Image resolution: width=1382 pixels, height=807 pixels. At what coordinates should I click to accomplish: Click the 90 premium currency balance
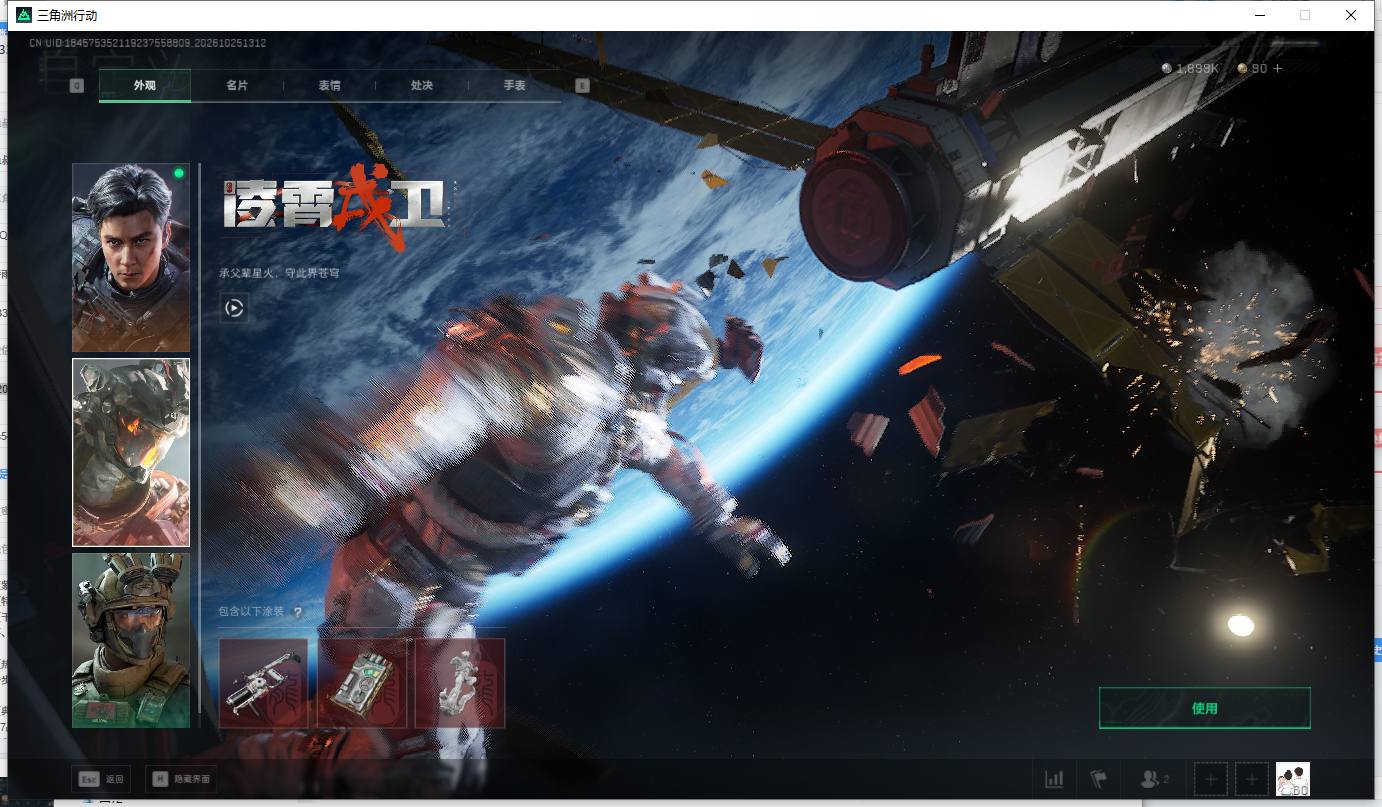pos(1252,69)
